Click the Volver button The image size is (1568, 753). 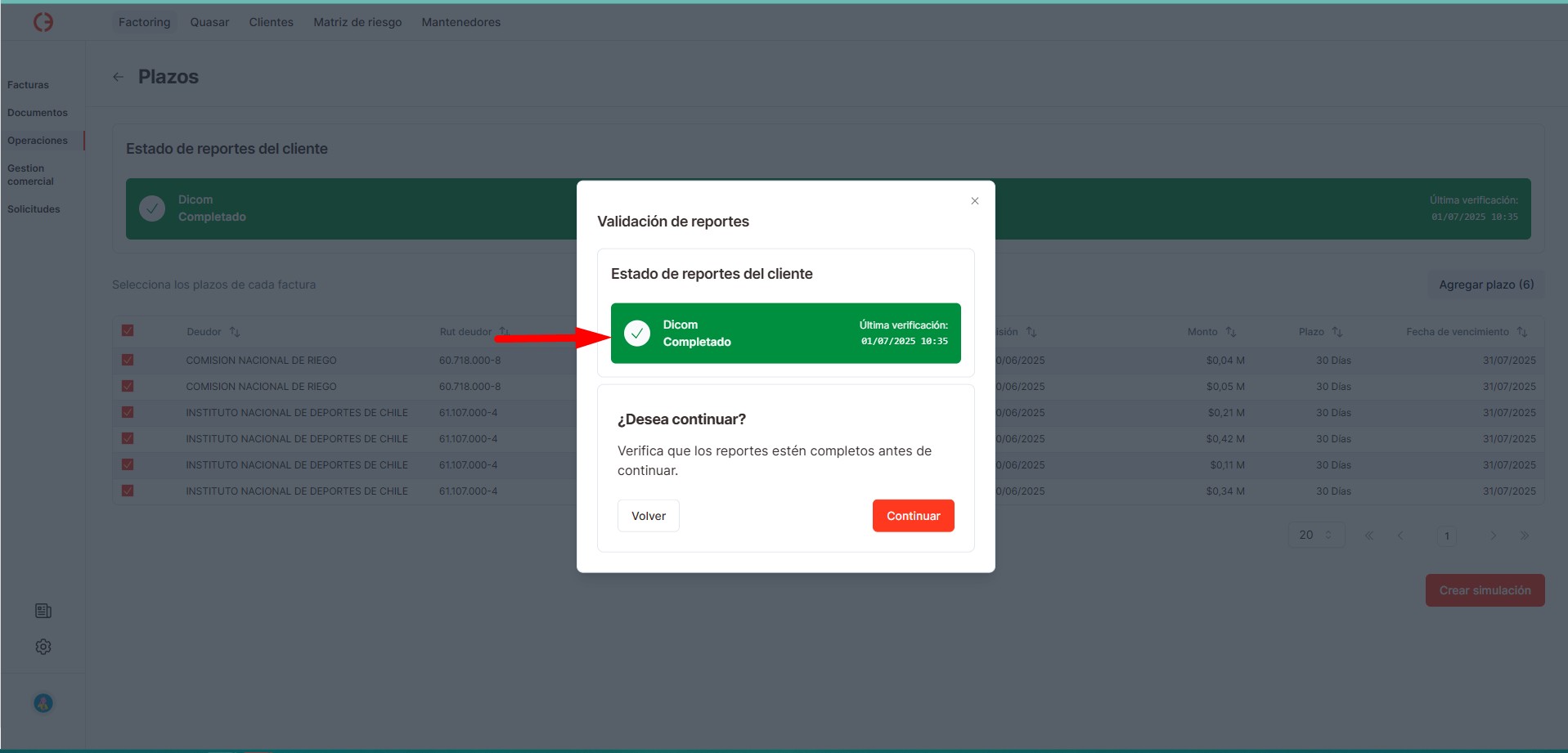[648, 516]
